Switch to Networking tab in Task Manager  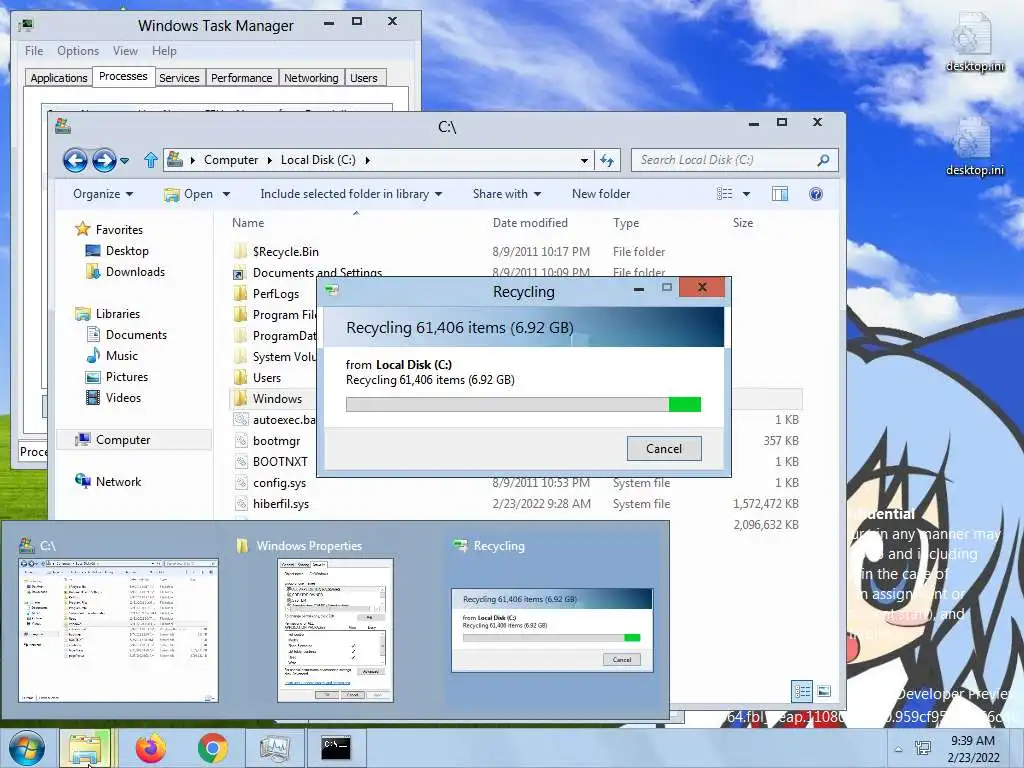click(311, 78)
